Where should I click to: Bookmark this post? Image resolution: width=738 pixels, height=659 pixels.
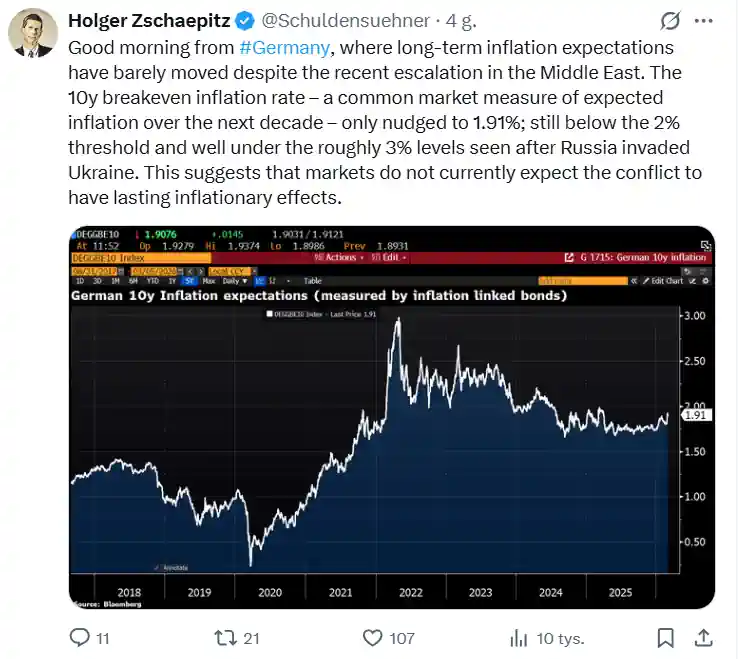pyautogui.click(x=665, y=637)
